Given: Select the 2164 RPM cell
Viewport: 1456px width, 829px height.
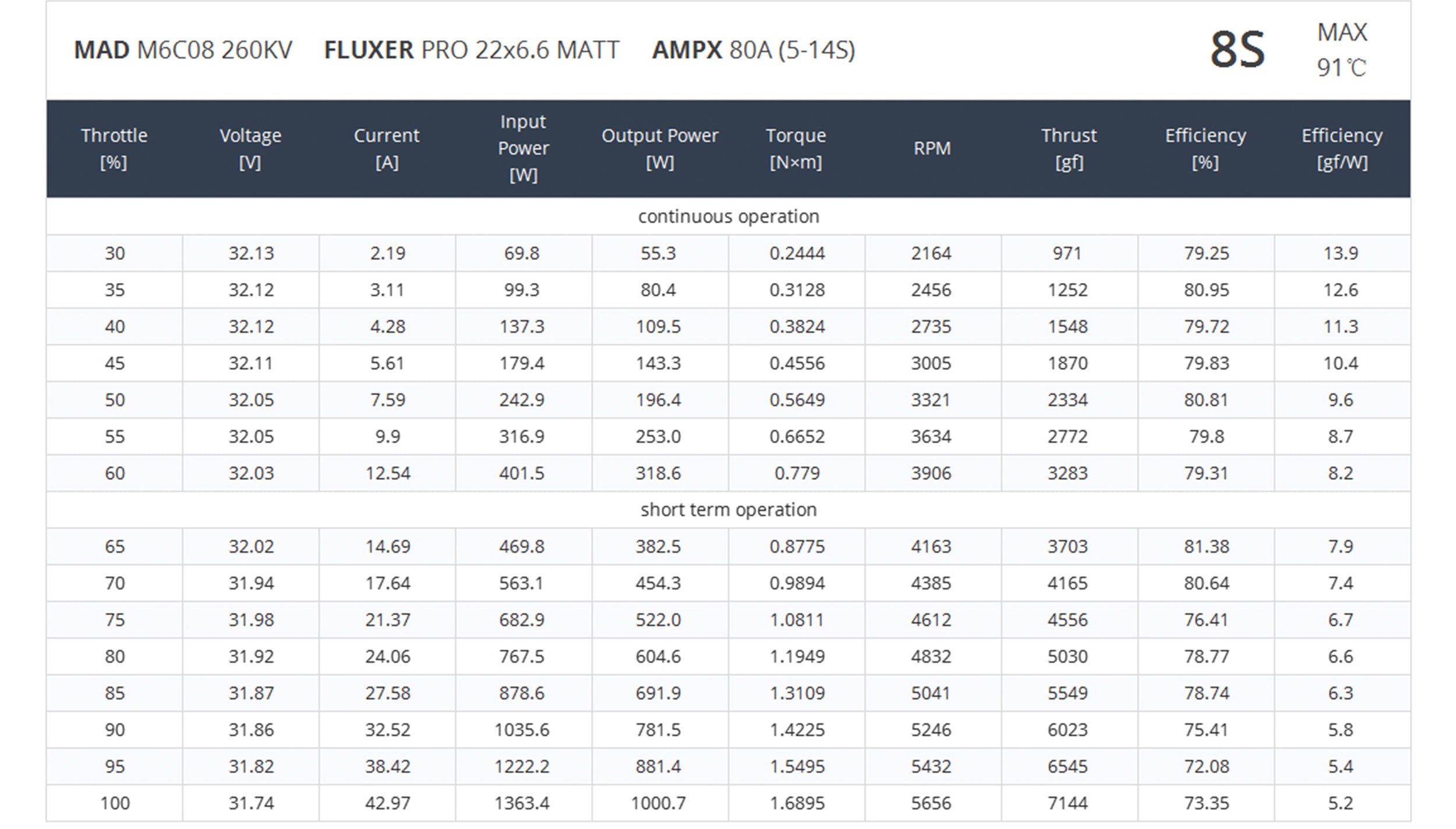Looking at the screenshot, I should 931,253.
